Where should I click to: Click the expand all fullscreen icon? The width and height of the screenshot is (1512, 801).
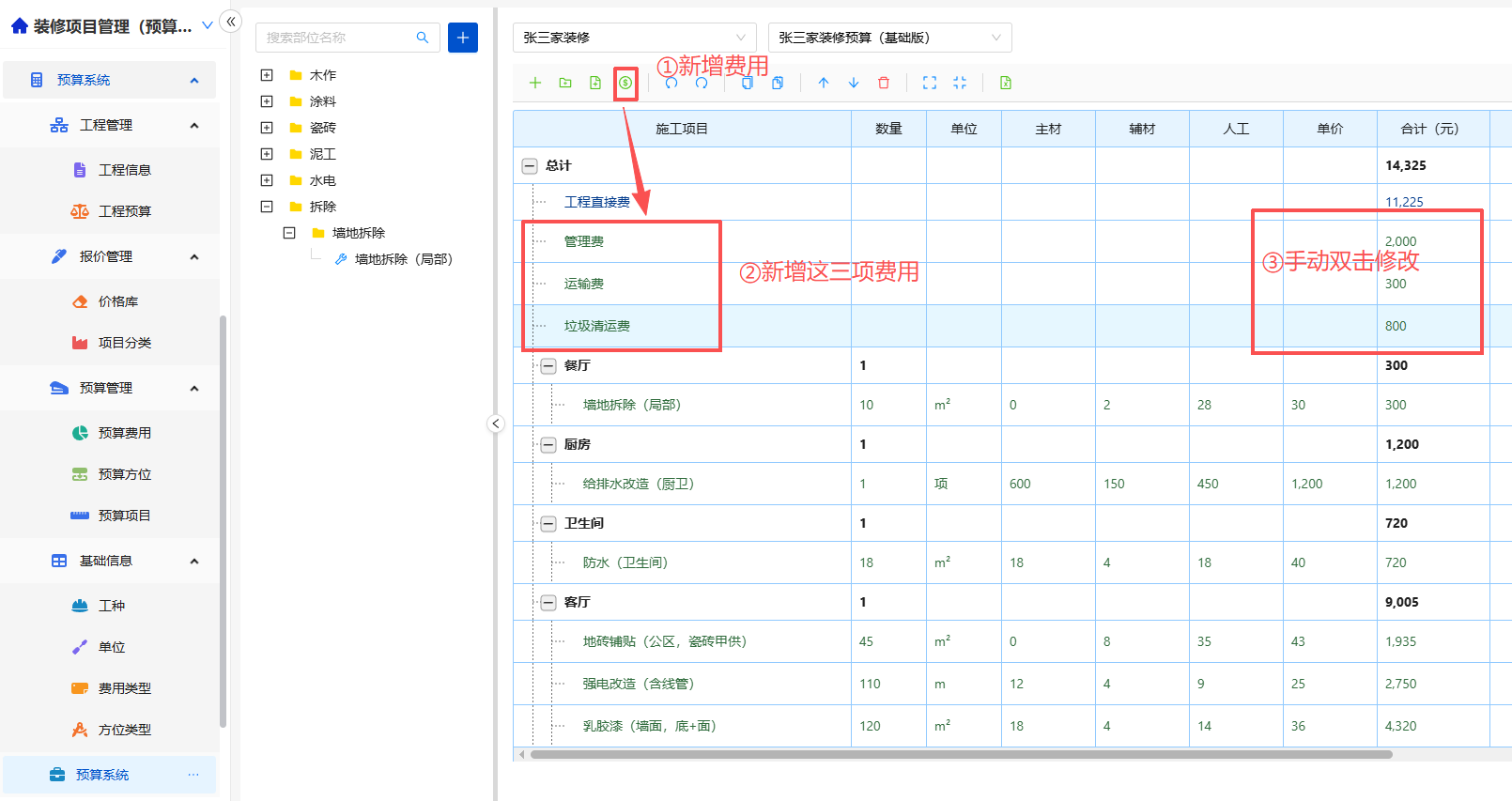tap(930, 83)
